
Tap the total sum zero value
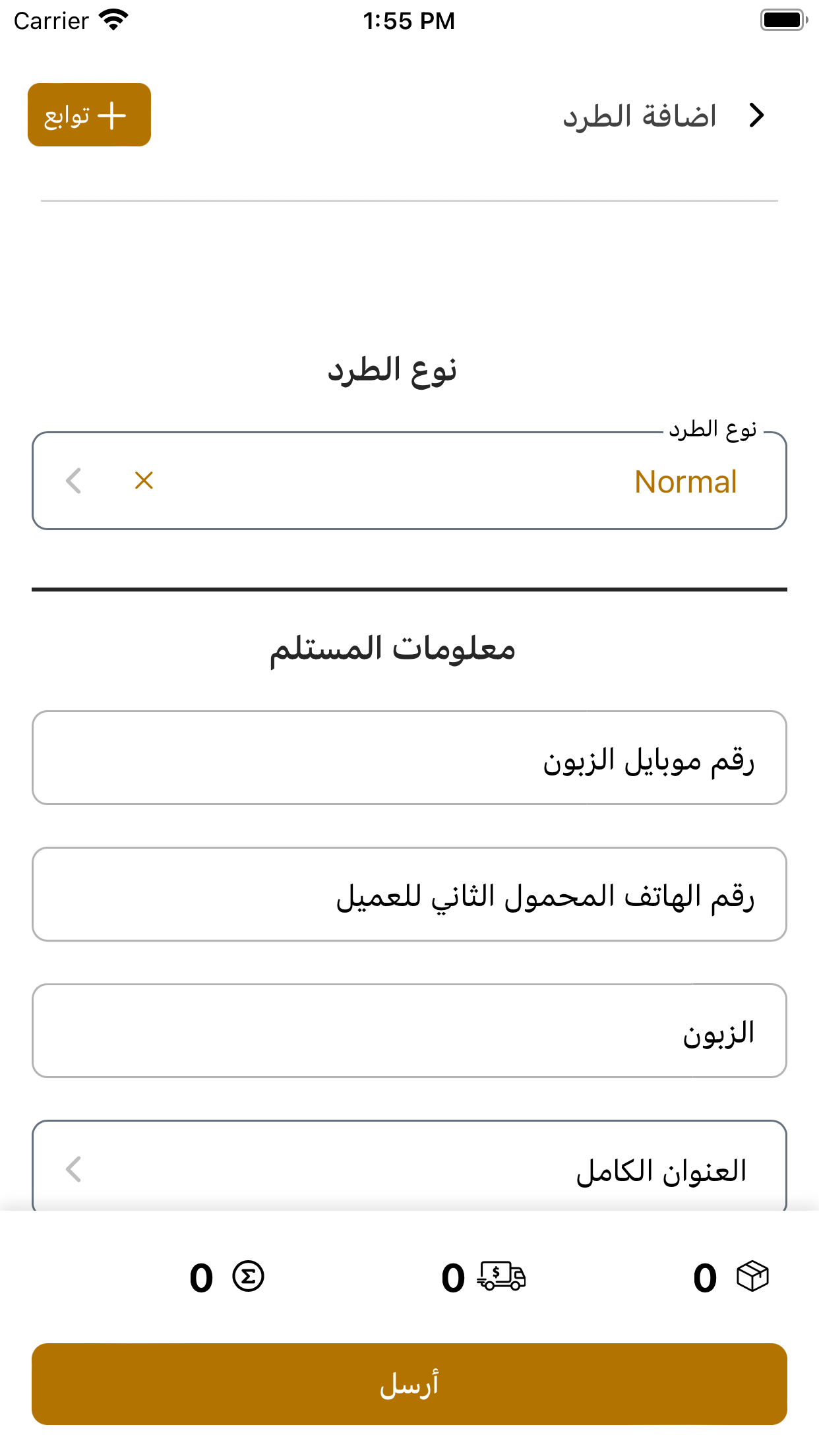[201, 1278]
